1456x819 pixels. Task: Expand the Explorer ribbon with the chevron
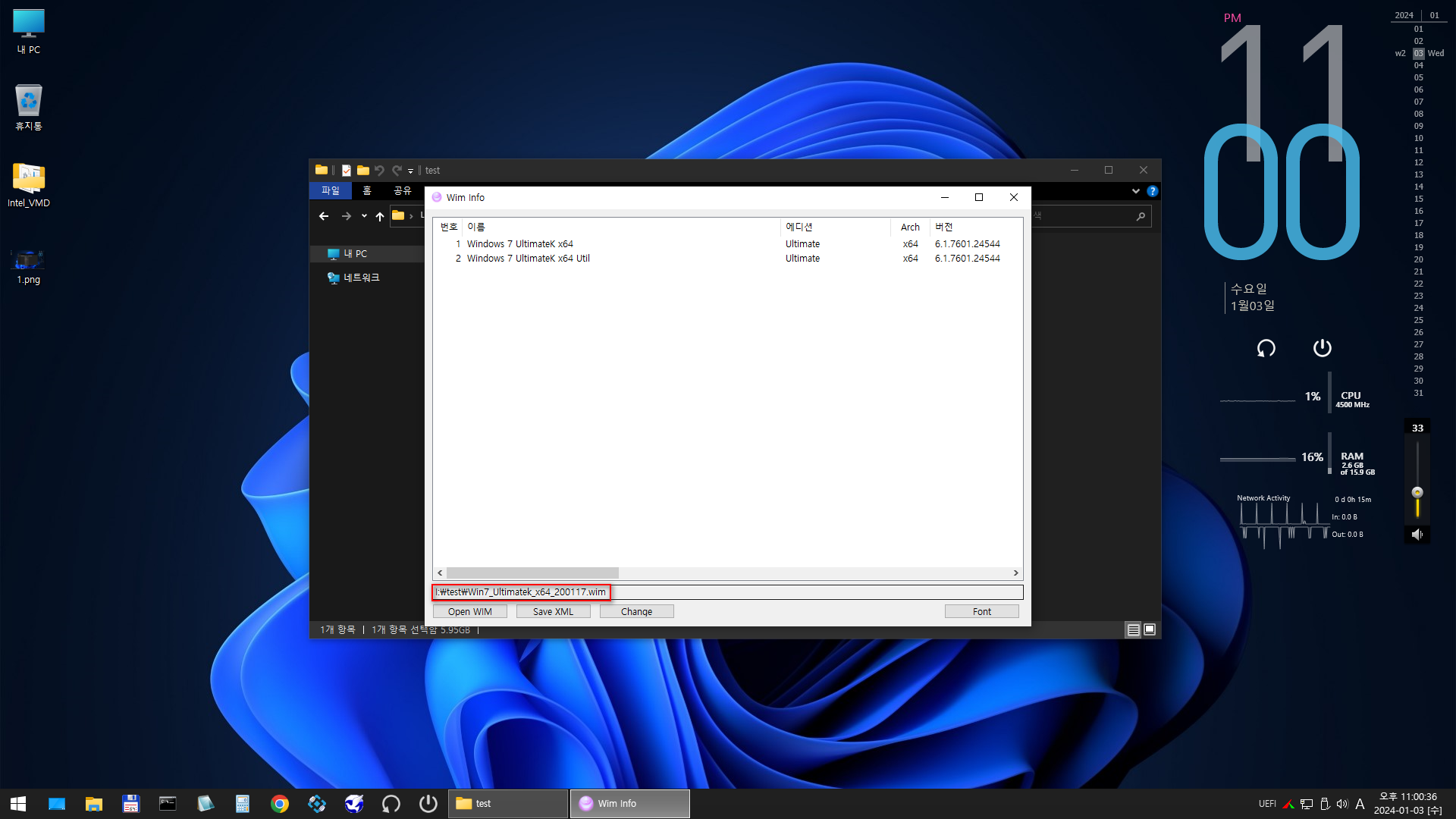tap(1136, 191)
